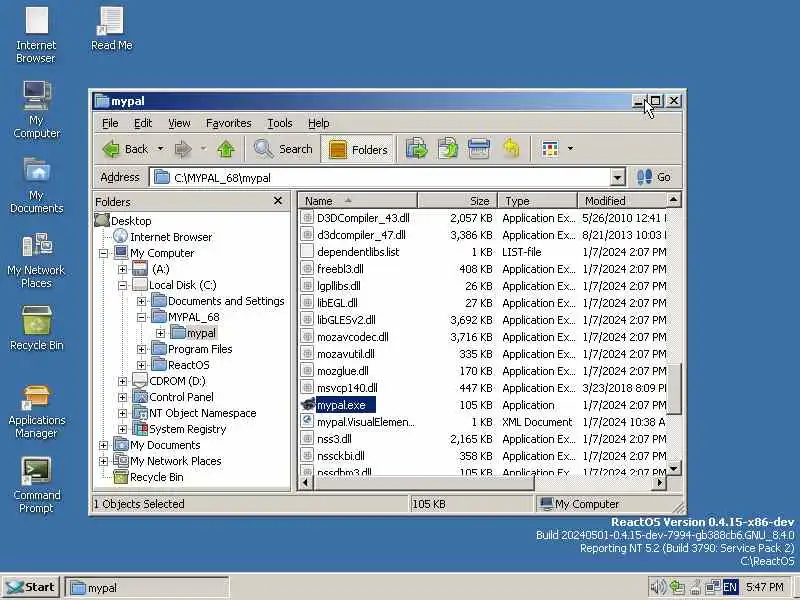
Task: Sort by the Name column header
Action: (358, 201)
